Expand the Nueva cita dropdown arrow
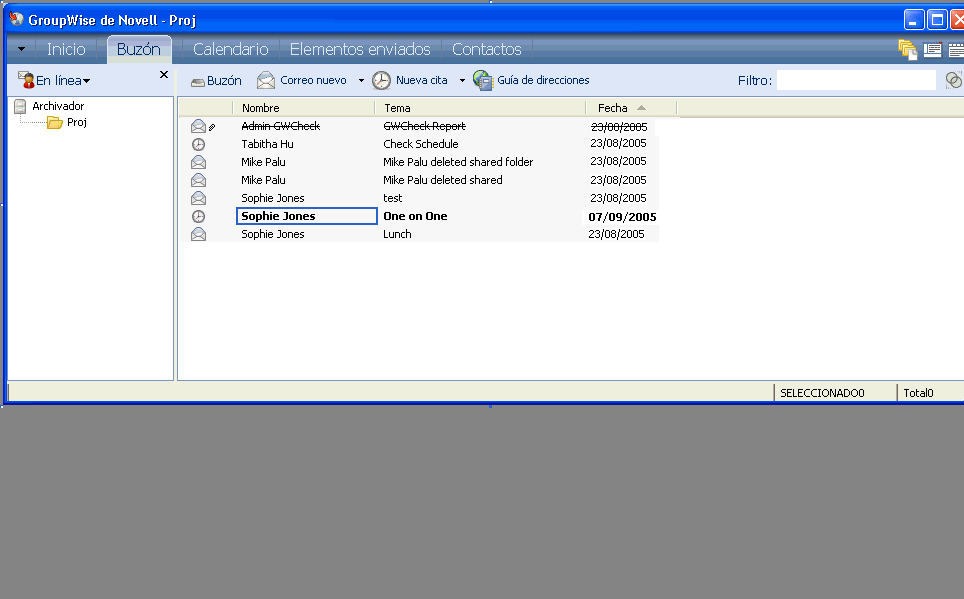This screenshot has height=599, width=964. pyautogui.click(x=462, y=81)
